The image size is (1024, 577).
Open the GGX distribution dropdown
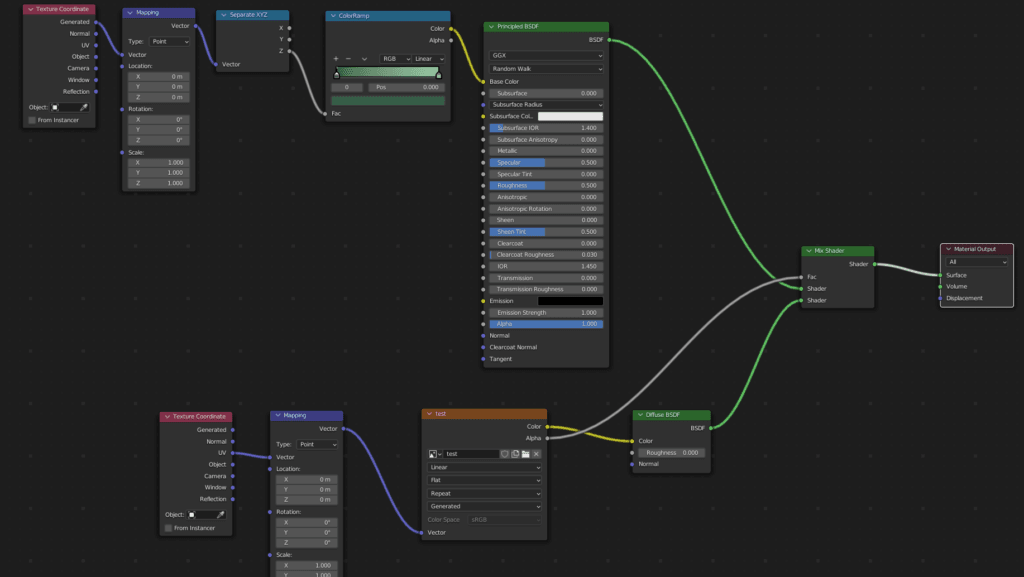[x=546, y=55]
